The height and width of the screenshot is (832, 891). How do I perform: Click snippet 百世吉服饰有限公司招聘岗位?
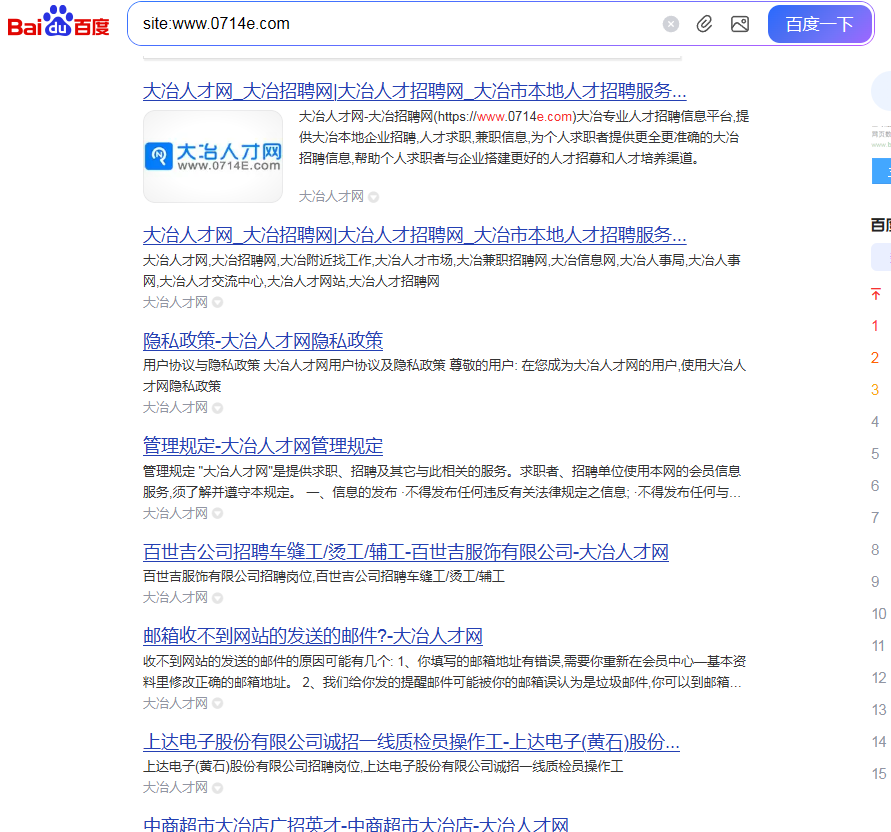tap(324, 576)
